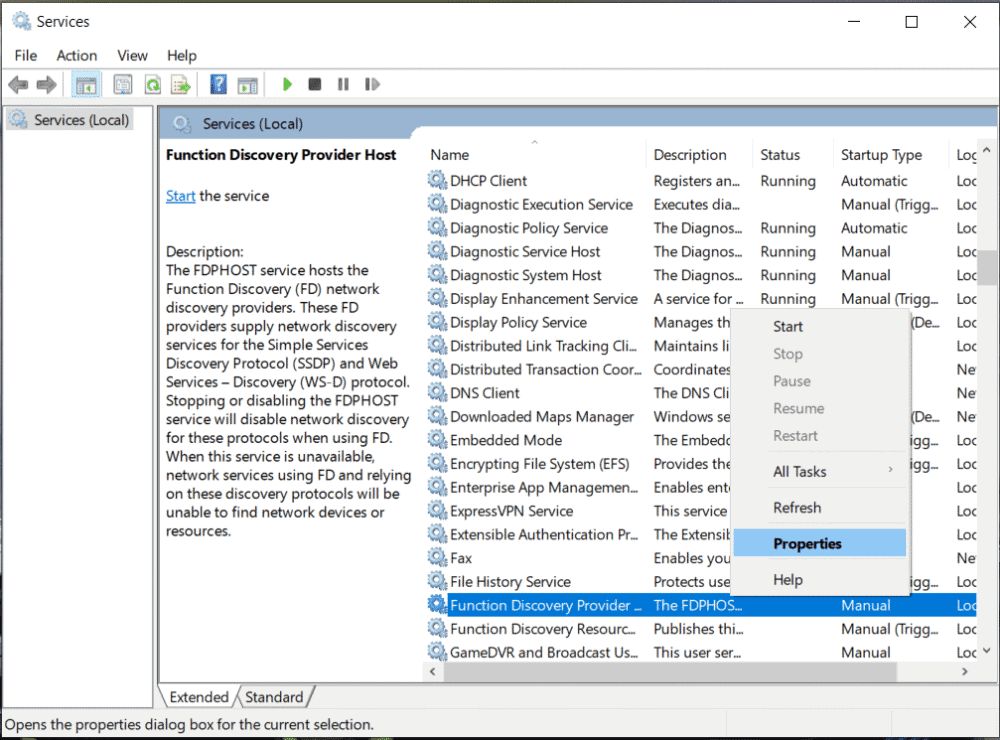
Task: Choose Refresh from the context menu
Action: click(x=797, y=507)
